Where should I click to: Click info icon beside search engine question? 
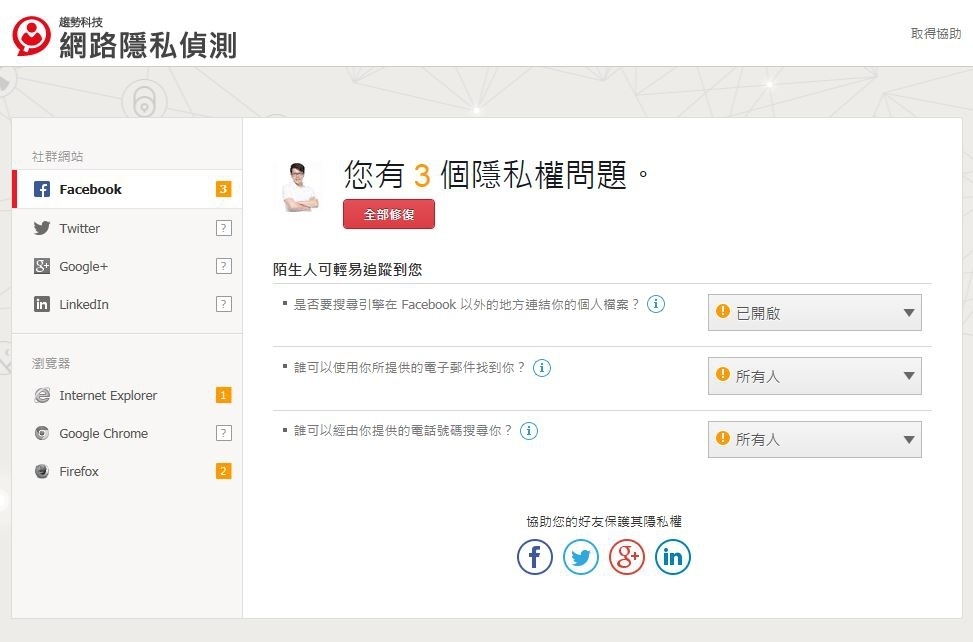pos(656,304)
